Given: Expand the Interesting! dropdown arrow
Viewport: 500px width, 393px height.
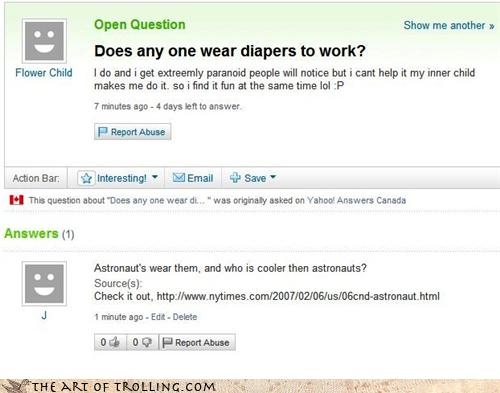Looking at the screenshot, I should click(155, 177).
